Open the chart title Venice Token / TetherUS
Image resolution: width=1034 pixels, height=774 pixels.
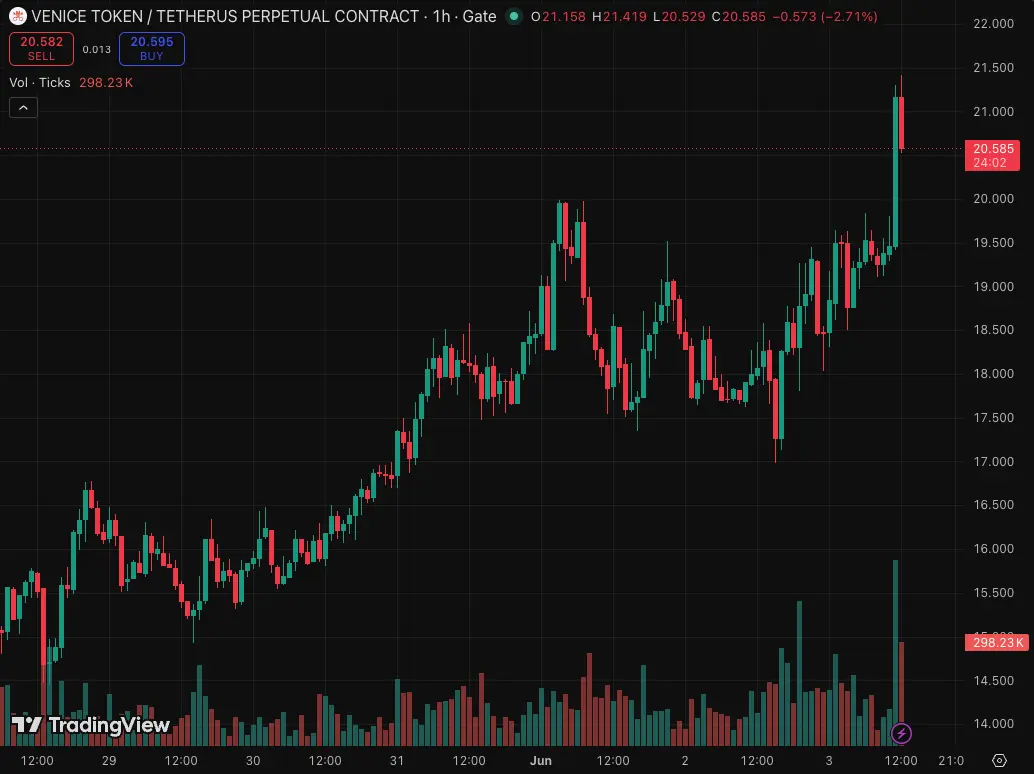coord(225,16)
